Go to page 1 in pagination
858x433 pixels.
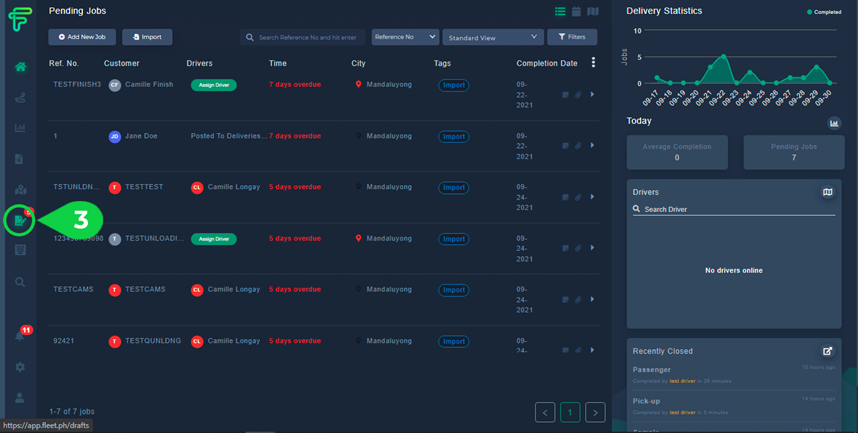(570, 412)
